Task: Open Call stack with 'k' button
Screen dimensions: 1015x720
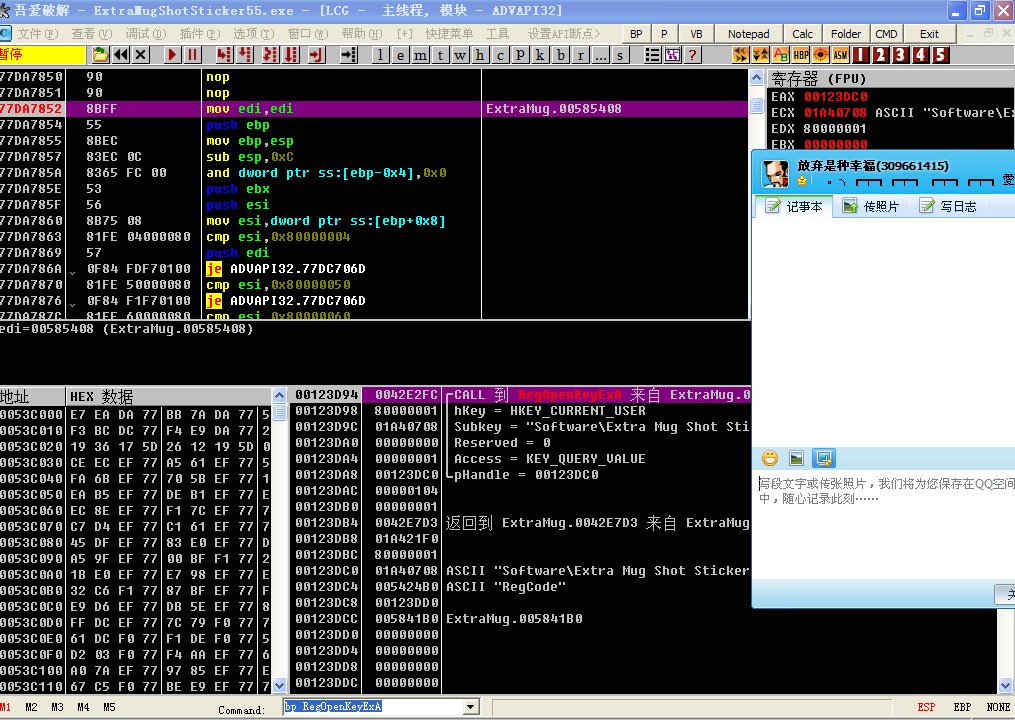Action: tap(541, 55)
